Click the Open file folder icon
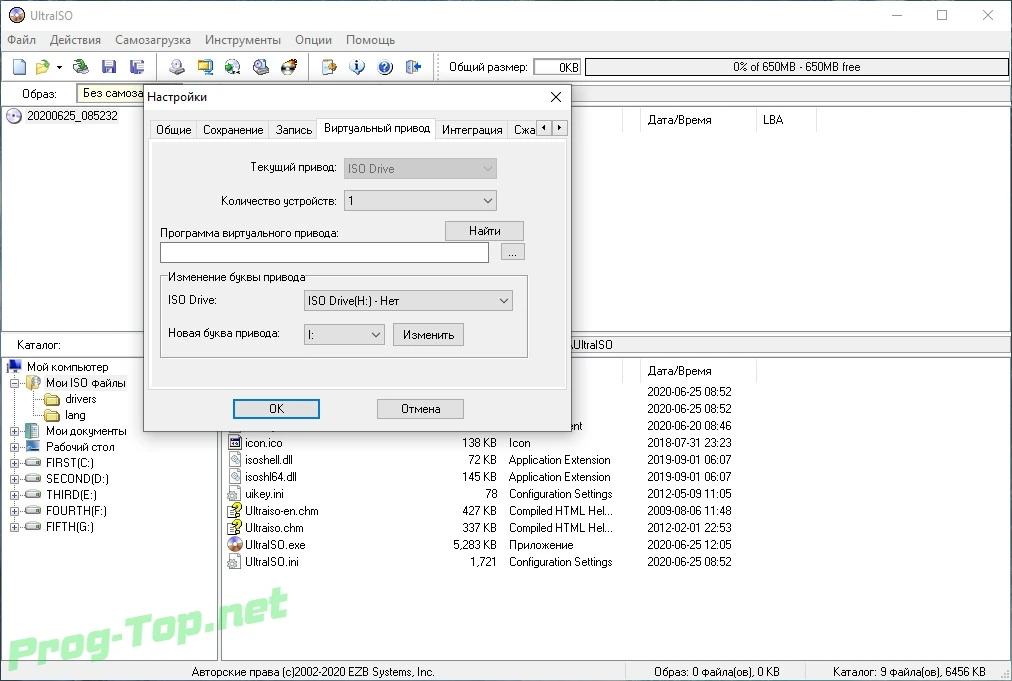The image size is (1012, 681). pyautogui.click(x=43, y=66)
